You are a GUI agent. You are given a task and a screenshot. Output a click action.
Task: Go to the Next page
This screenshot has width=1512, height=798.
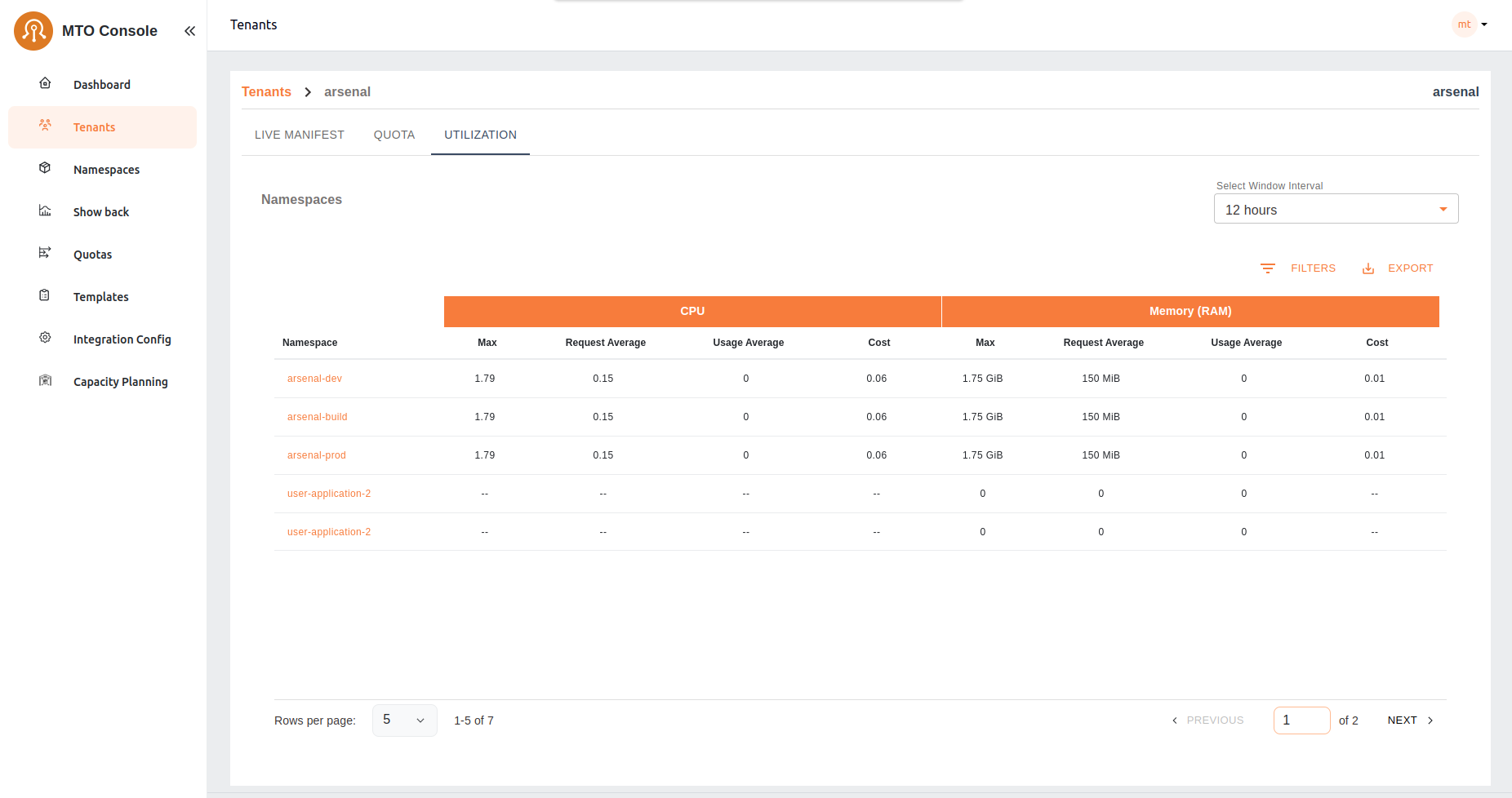pos(1410,720)
